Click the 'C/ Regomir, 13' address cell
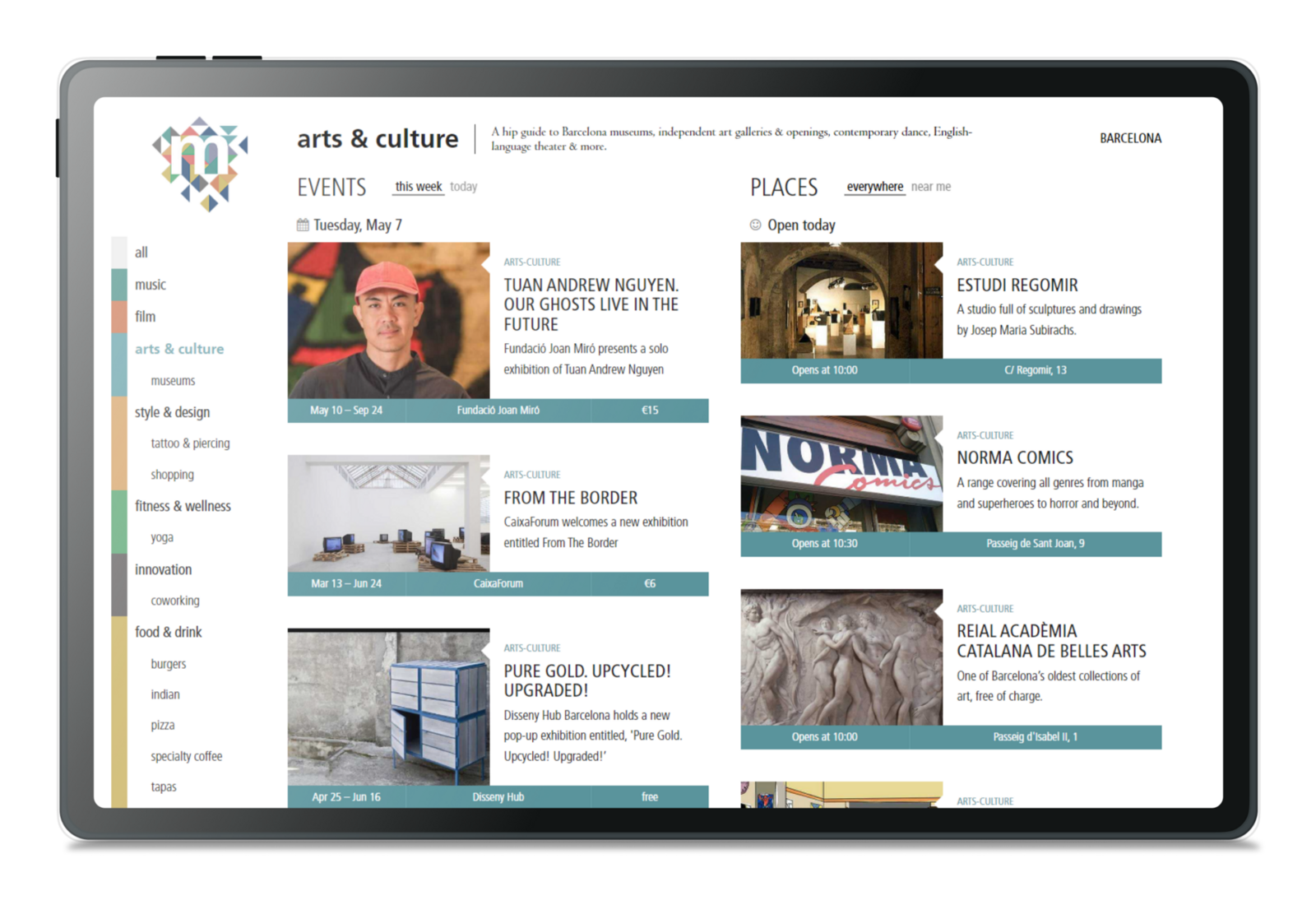The width and height of the screenshot is (1316, 905). click(1036, 370)
